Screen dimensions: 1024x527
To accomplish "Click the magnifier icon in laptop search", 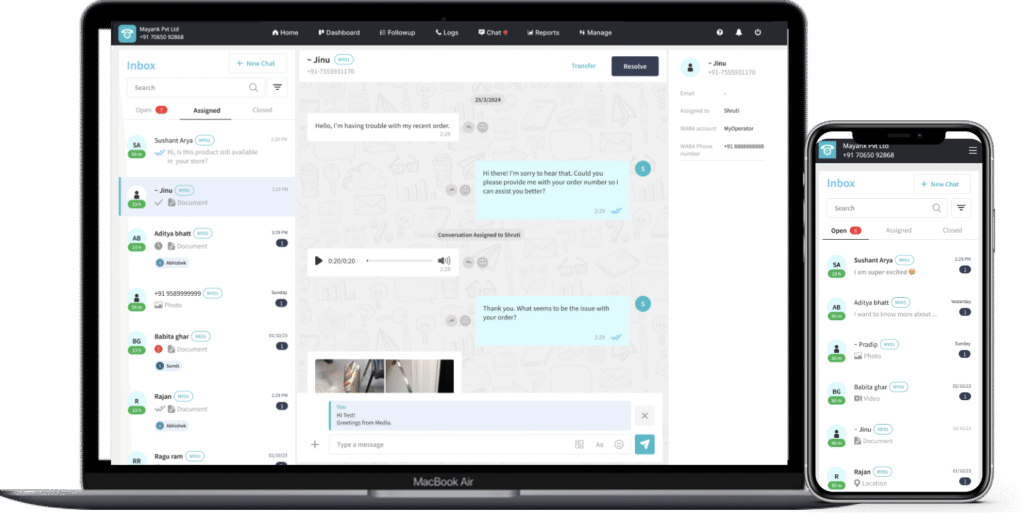I will tap(253, 88).
